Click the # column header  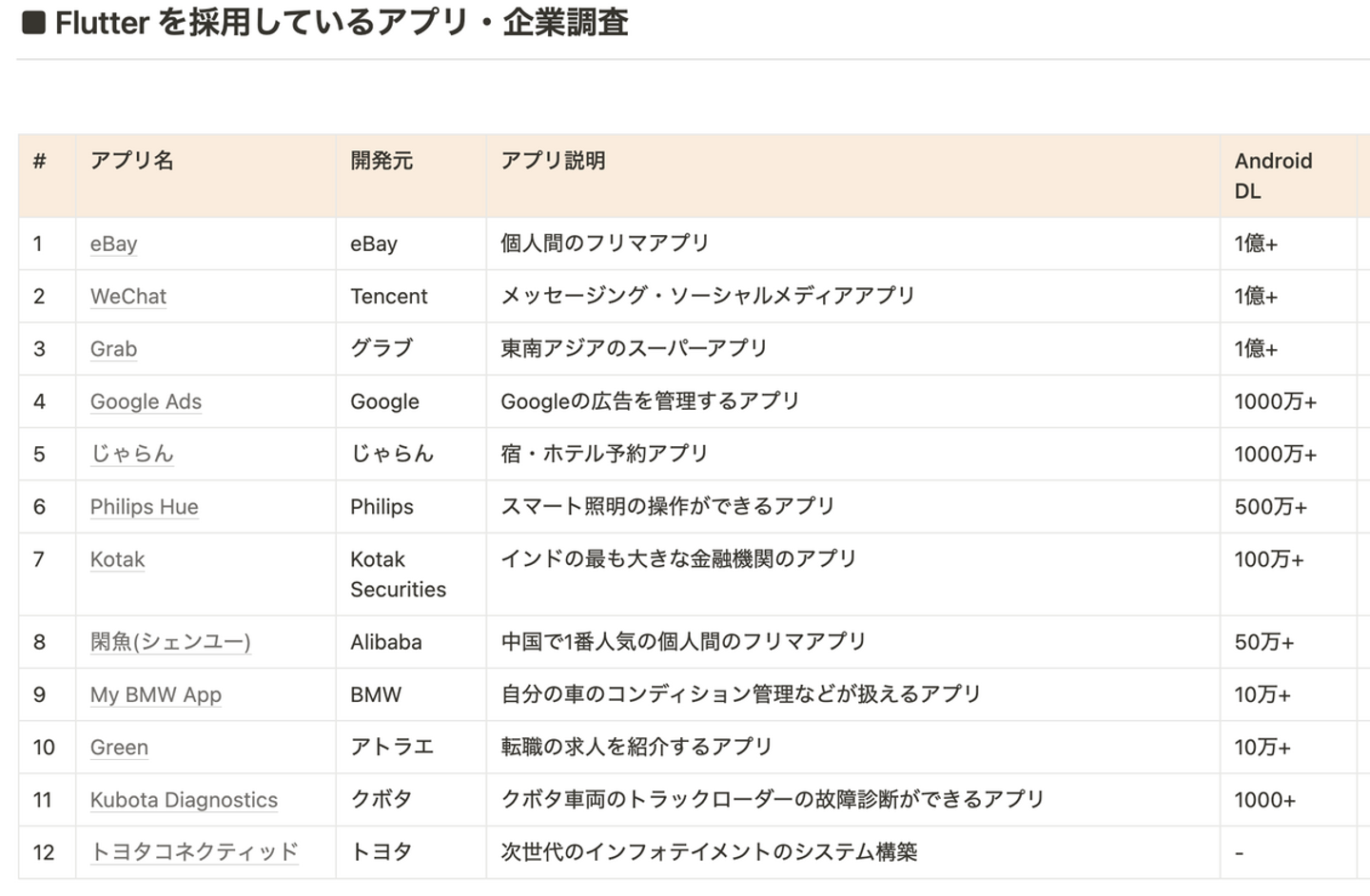pos(39,161)
